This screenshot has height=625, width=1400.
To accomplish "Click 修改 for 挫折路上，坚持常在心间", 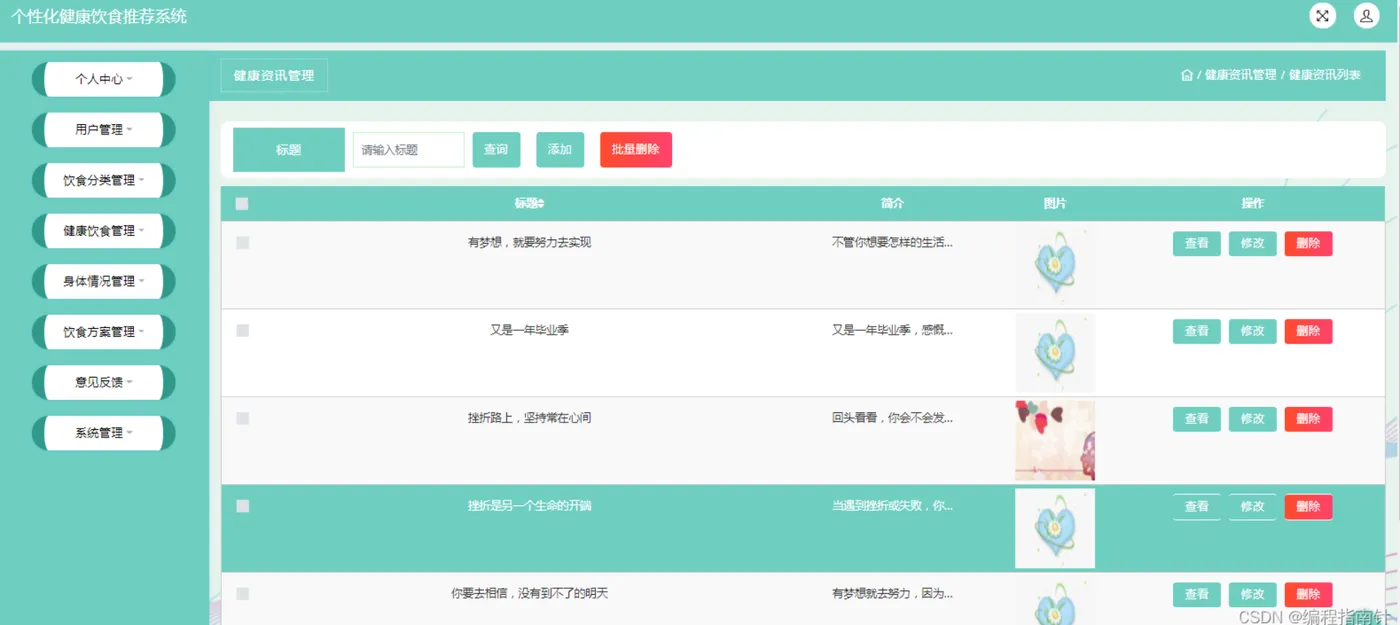I will 1253,419.
